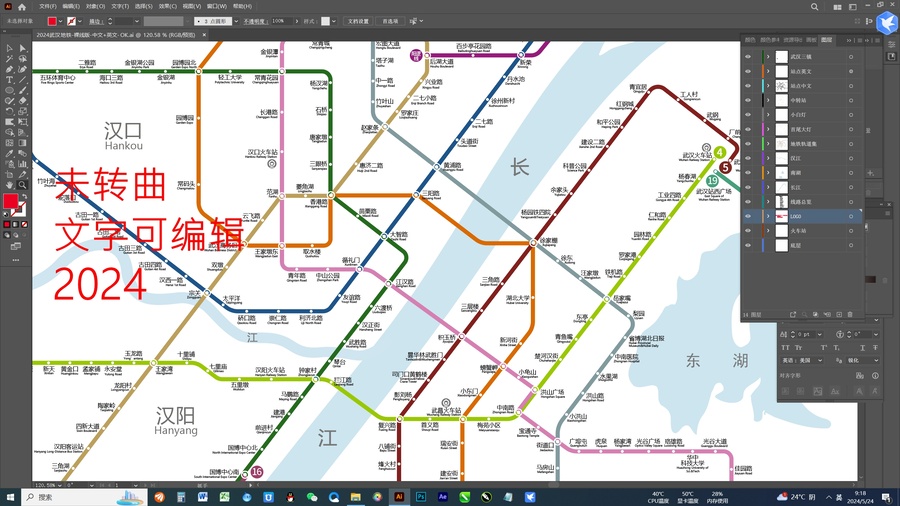Select the Shape Builder tool
Screen dimensions: 900x506
[10, 132]
